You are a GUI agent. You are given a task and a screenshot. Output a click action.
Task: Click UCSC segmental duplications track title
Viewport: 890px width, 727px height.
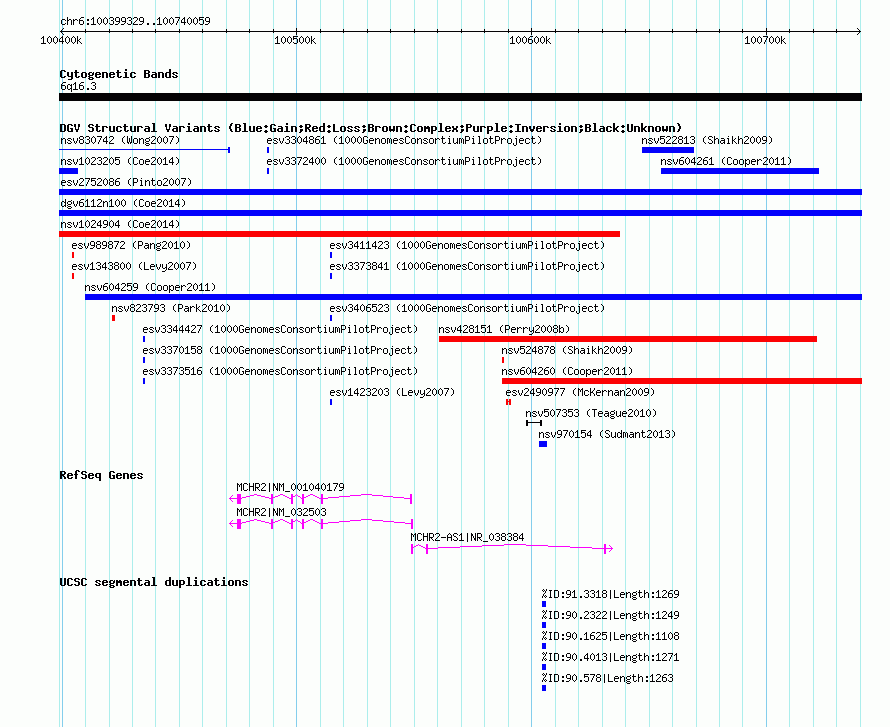154,582
